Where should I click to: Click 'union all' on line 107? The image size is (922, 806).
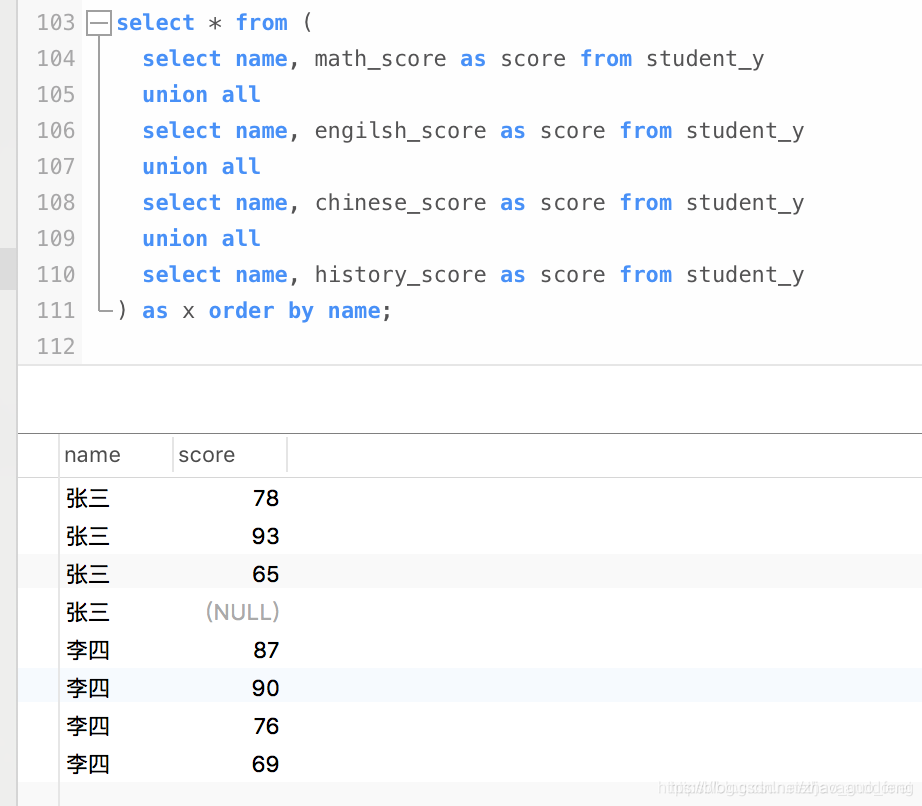tap(201, 166)
